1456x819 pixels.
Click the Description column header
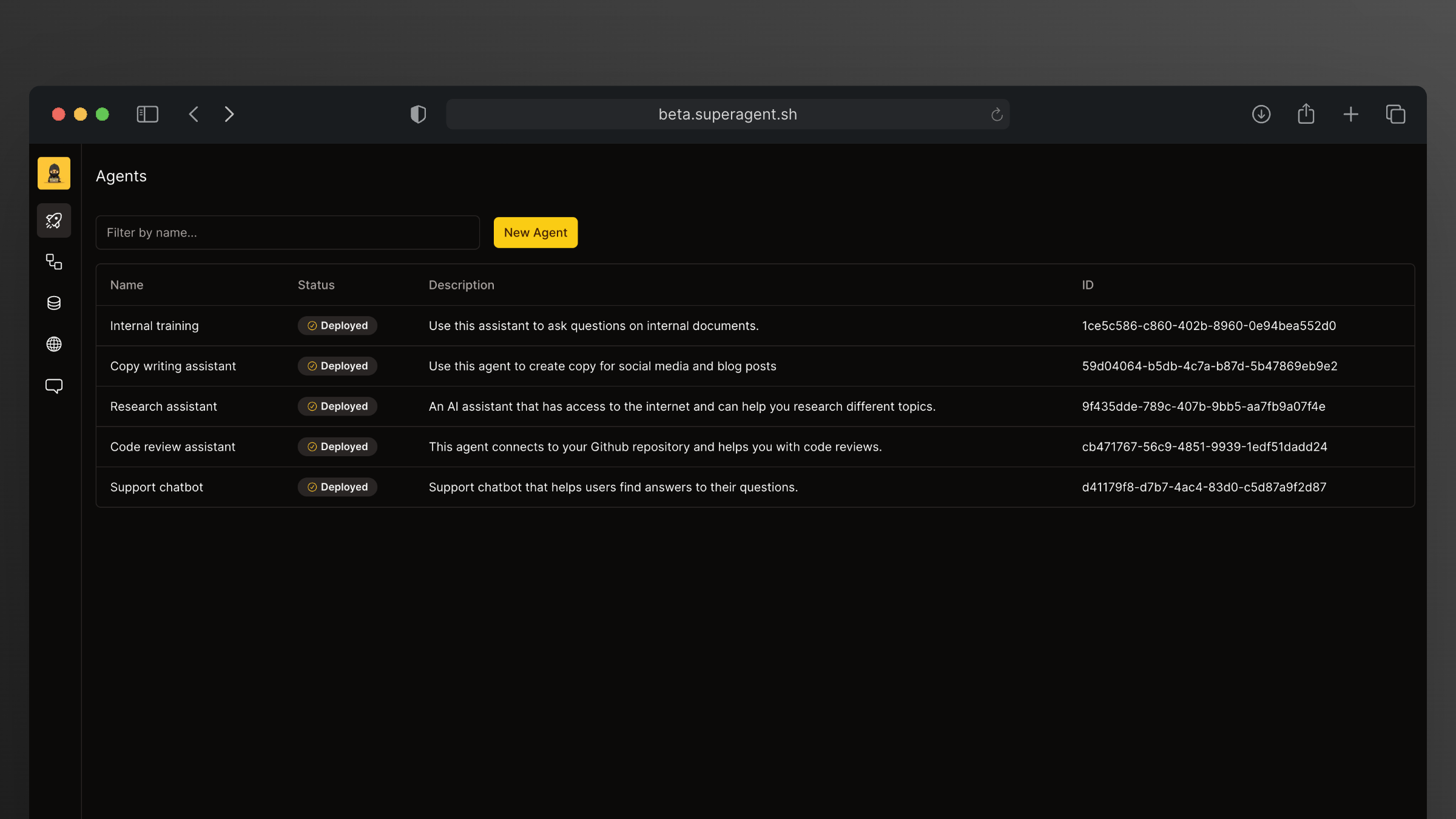(461, 285)
